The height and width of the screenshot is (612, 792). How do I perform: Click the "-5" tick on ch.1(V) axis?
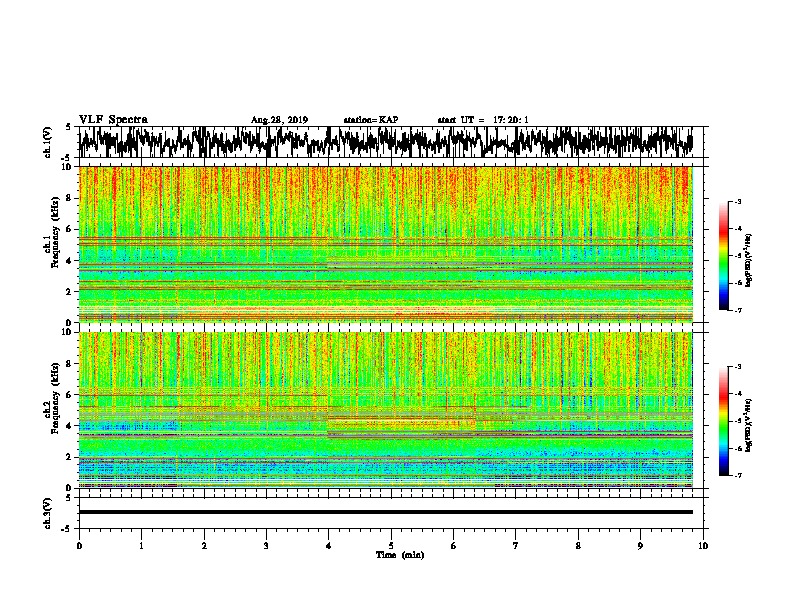(x=67, y=158)
